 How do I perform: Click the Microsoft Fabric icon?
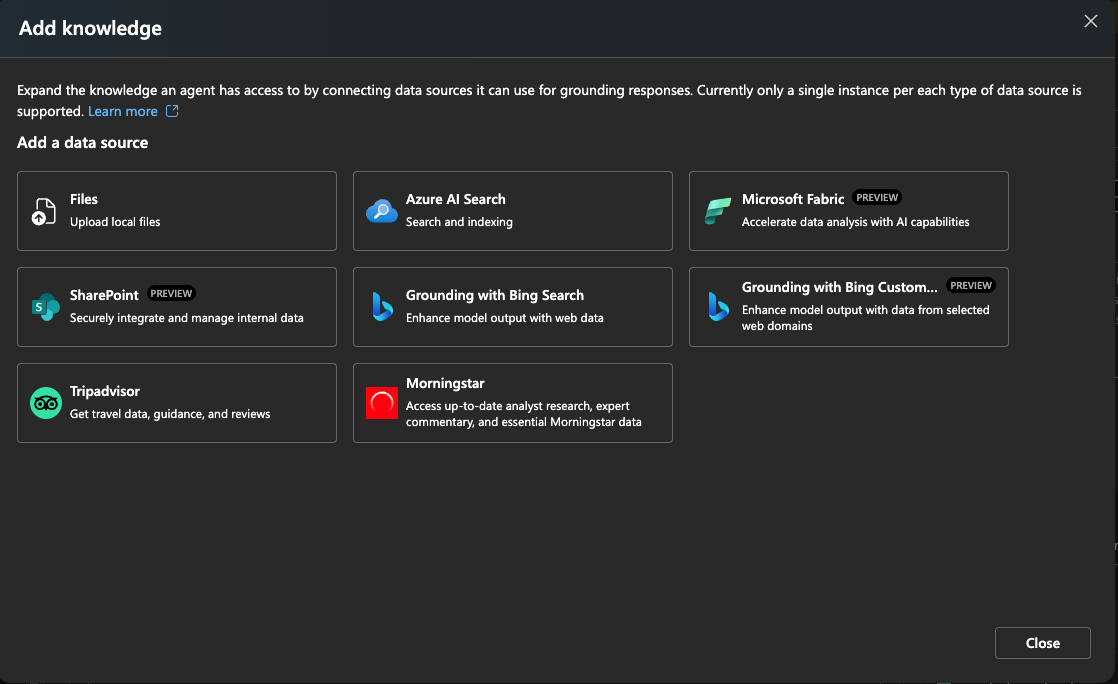click(717, 210)
